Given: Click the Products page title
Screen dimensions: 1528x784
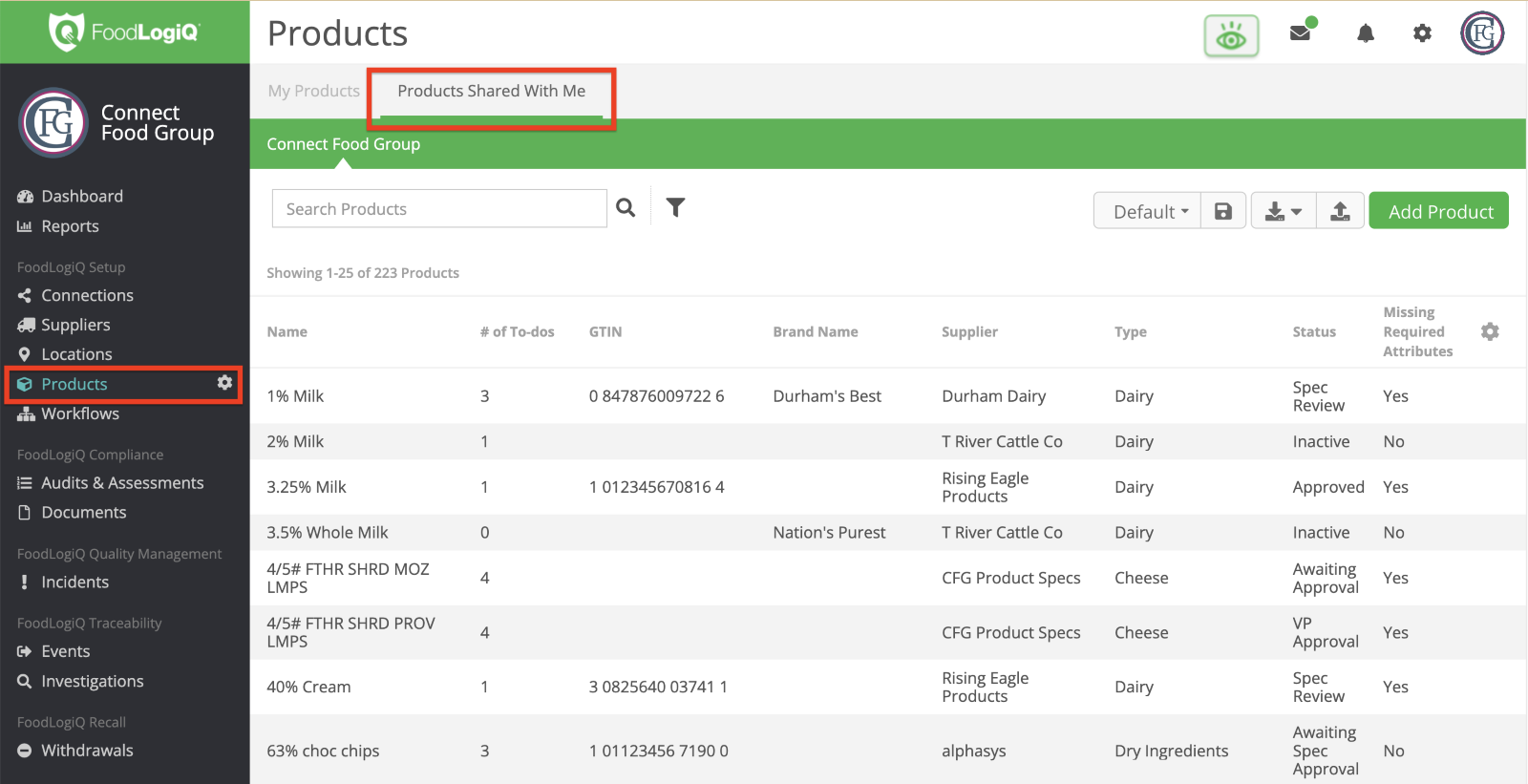Looking at the screenshot, I should (337, 33).
